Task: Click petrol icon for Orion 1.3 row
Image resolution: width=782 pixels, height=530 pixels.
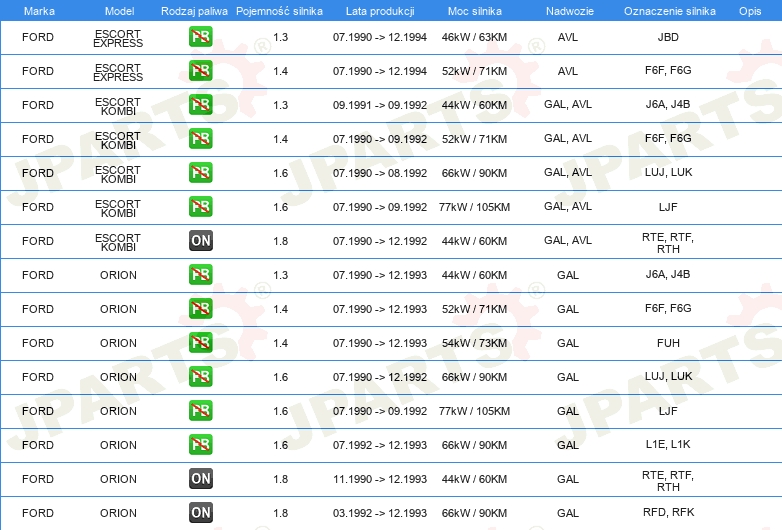Action: (x=200, y=275)
